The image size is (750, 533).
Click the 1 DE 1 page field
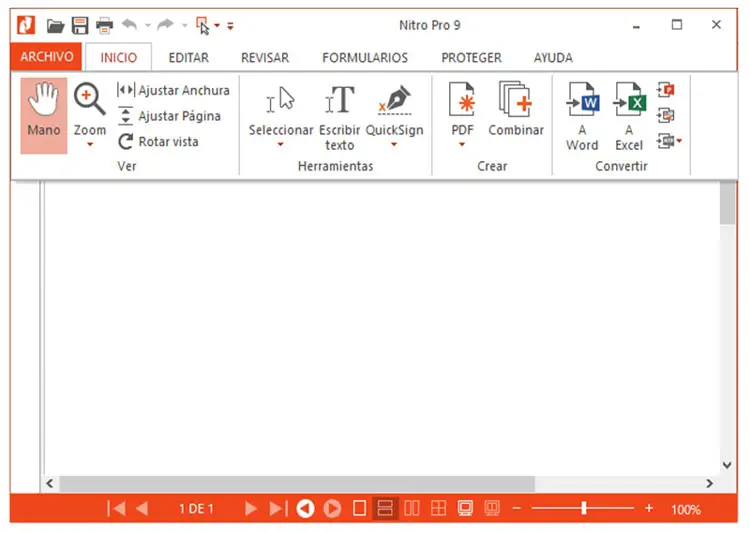pos(196,509)
